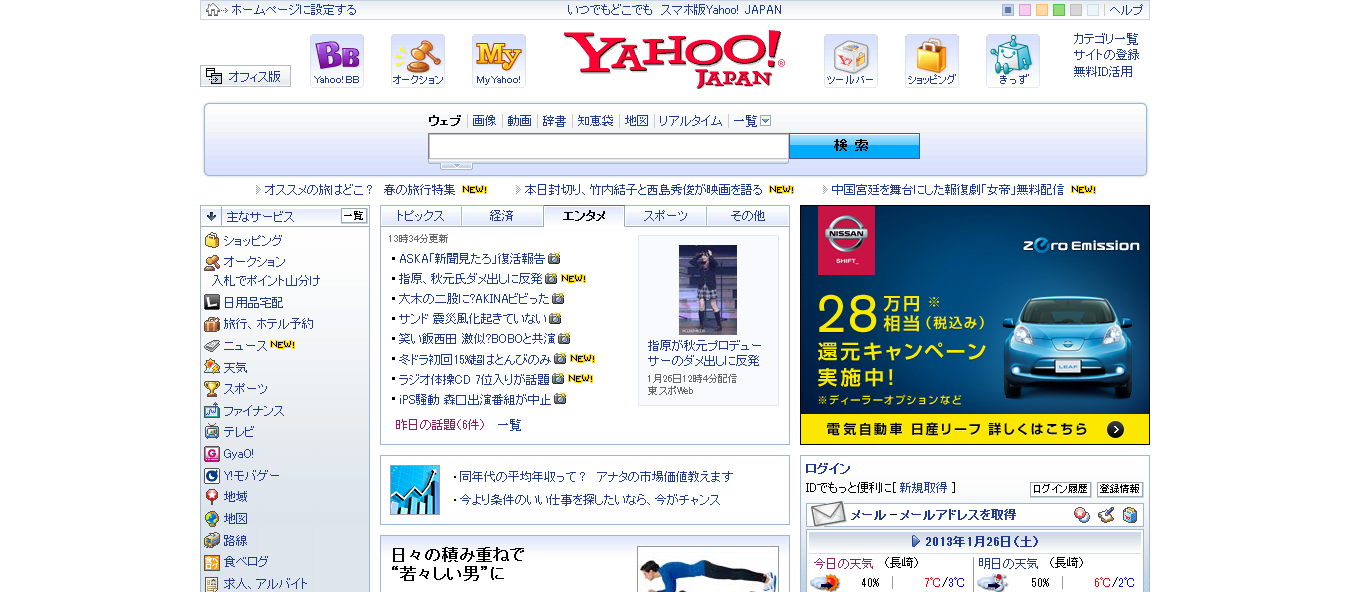Click the 新規取得 link
Viewport: 1349px width, 592px height.
[x=923, y=488]
